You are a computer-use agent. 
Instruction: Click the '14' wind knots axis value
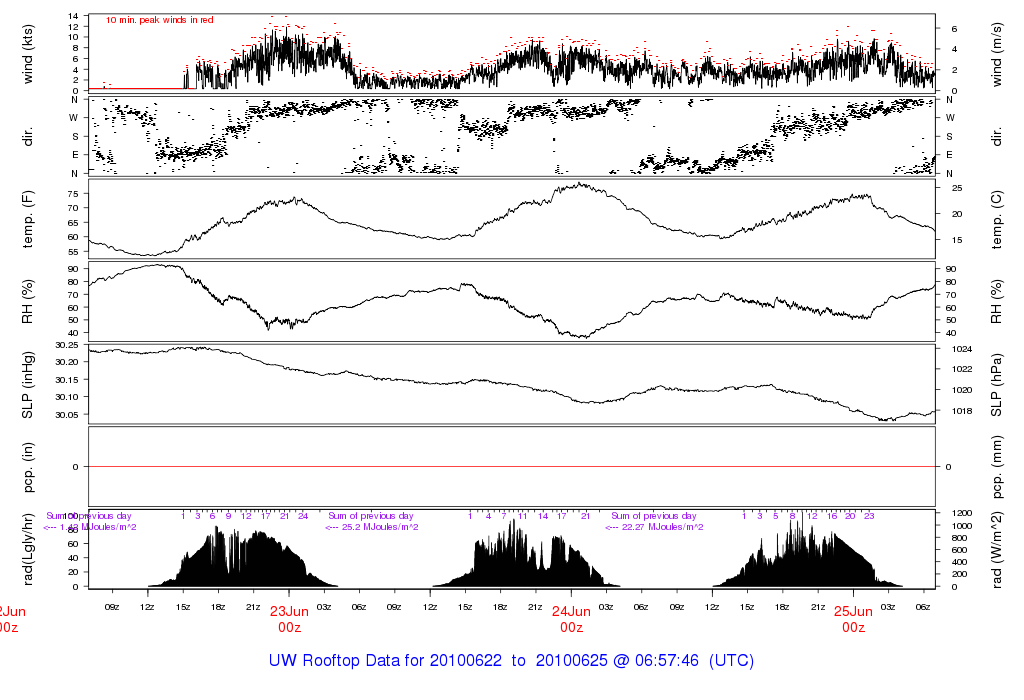tap(73, 16)
